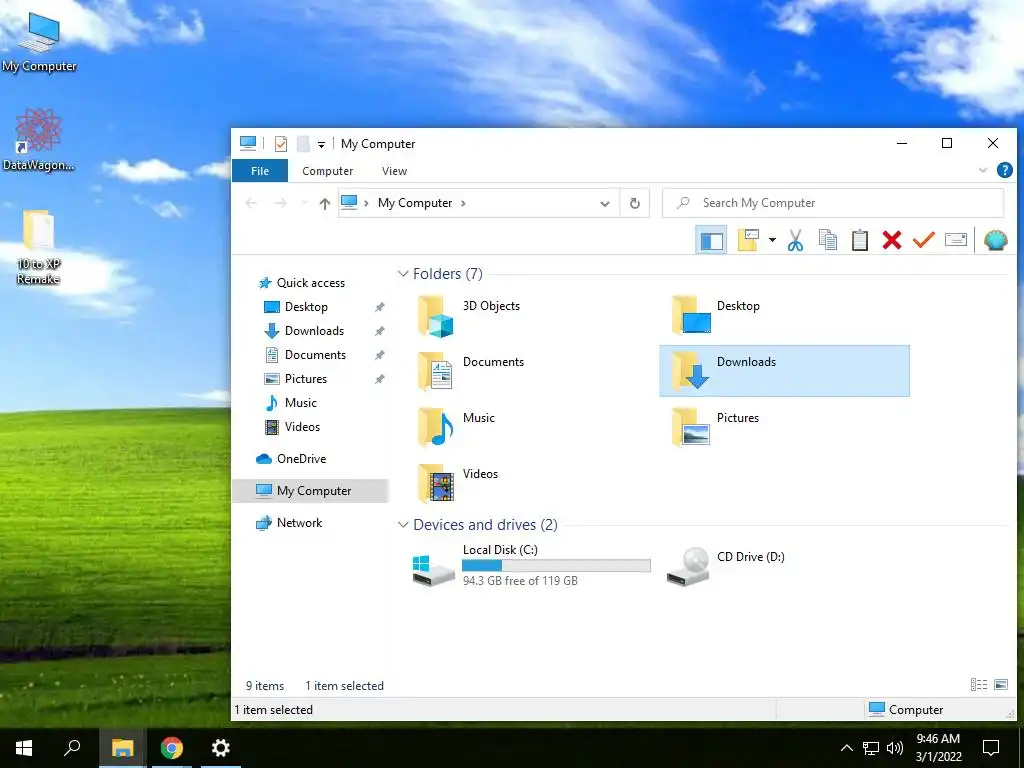The width and height of the screenshot is (1024, 768).
Task: Click the network tray icon
Action: click(871, 748)
